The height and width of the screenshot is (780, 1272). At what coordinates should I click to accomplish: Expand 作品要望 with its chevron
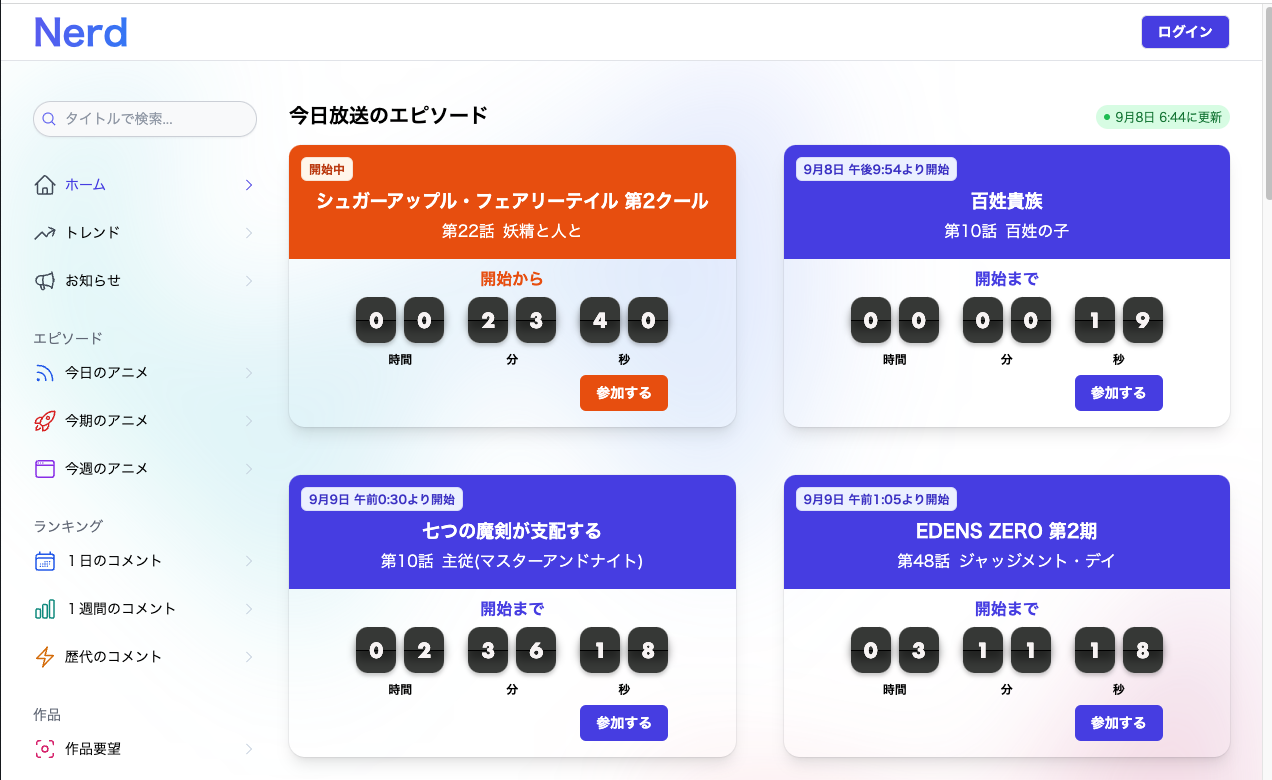[x=248, y=748]
